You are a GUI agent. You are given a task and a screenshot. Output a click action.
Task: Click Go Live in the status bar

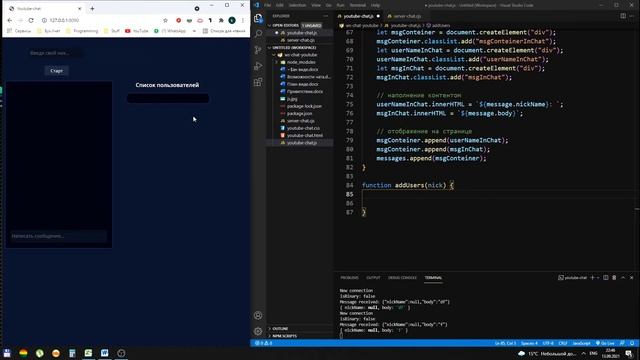coord(605,343)
